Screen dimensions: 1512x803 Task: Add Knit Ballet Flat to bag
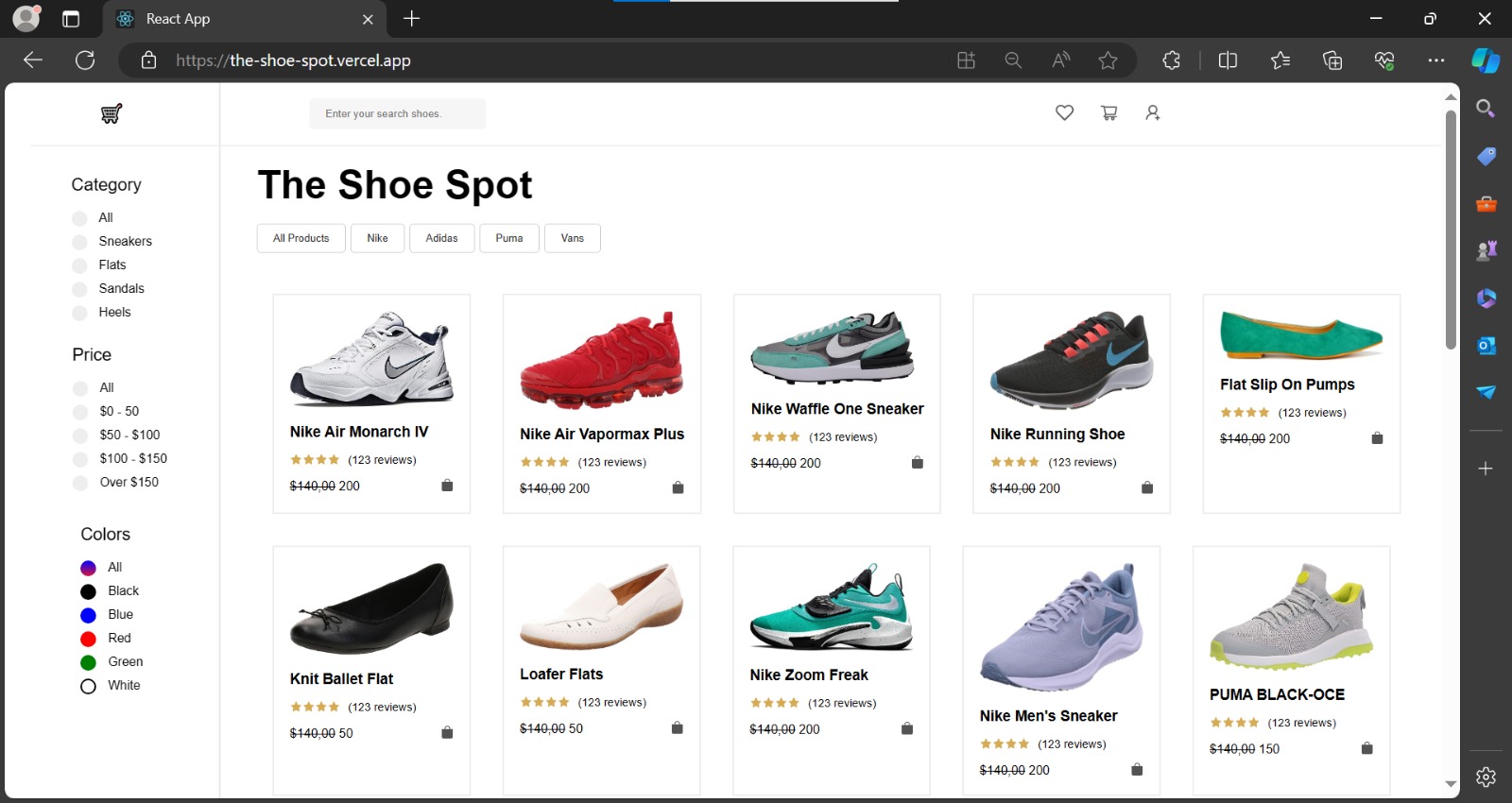tap(447, 732)
